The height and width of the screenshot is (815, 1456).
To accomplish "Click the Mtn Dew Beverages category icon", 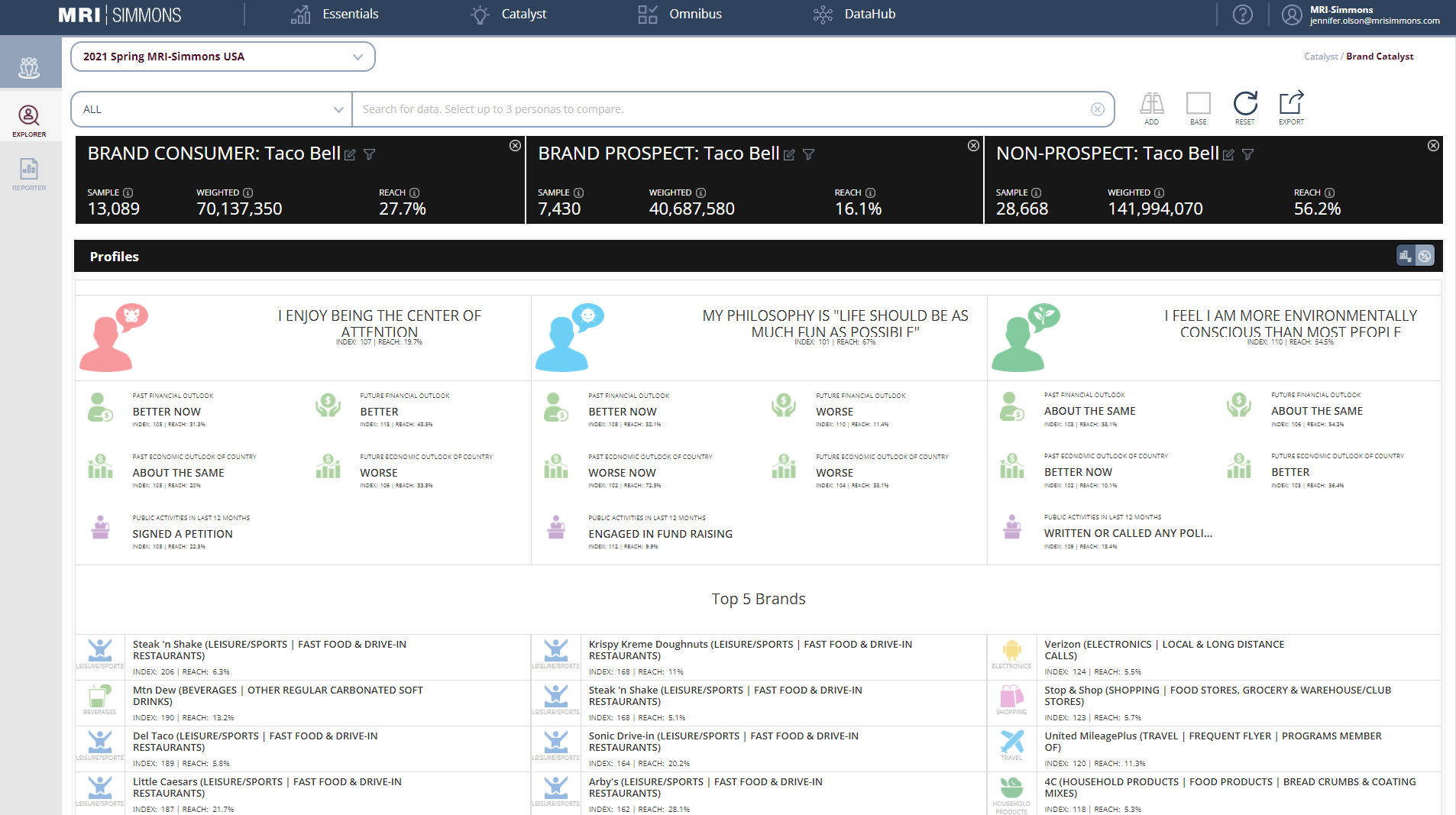I will (100, 697).
